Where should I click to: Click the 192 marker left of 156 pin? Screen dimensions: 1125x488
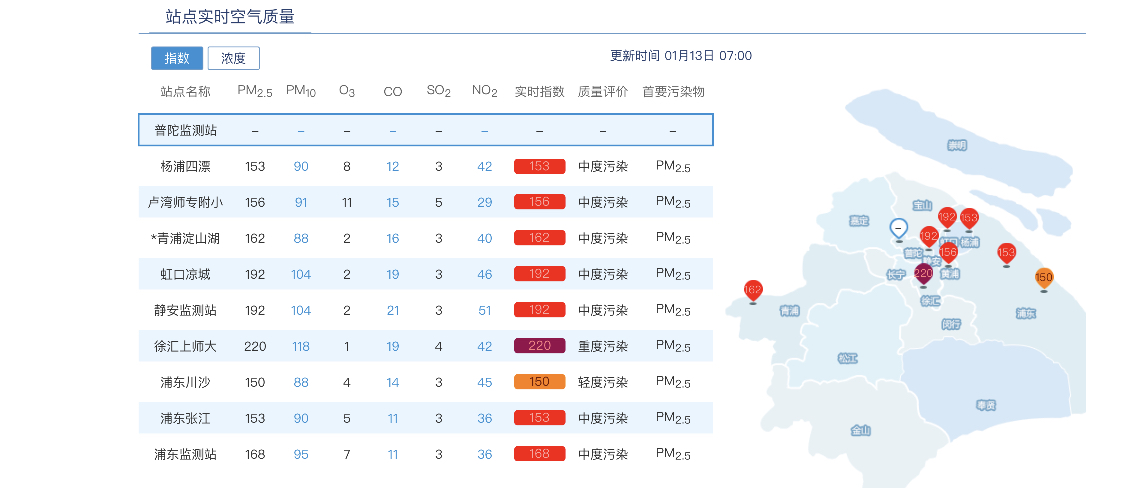pyautogui.click(x=929, y=237)
